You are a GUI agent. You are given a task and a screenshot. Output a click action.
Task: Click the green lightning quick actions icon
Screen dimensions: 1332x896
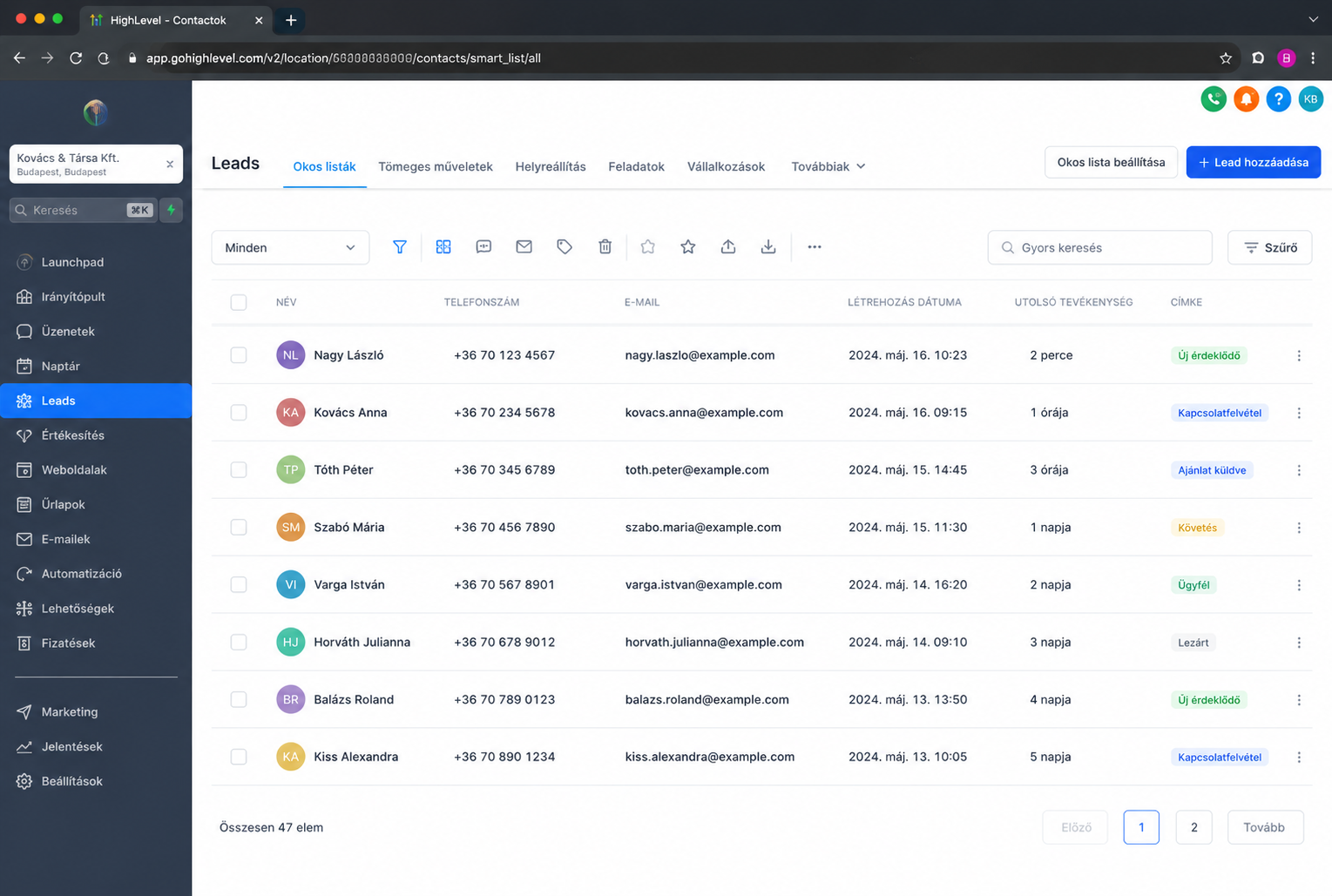click(x=172, y=210)
